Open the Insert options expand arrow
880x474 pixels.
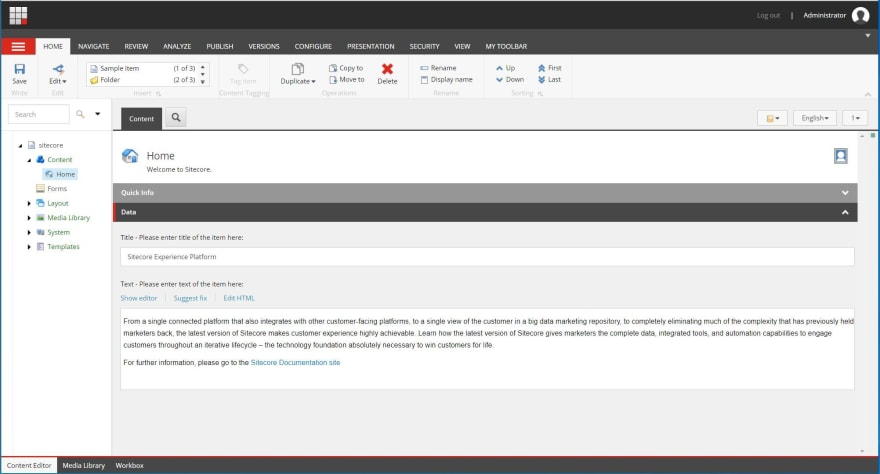click(158, 94)
